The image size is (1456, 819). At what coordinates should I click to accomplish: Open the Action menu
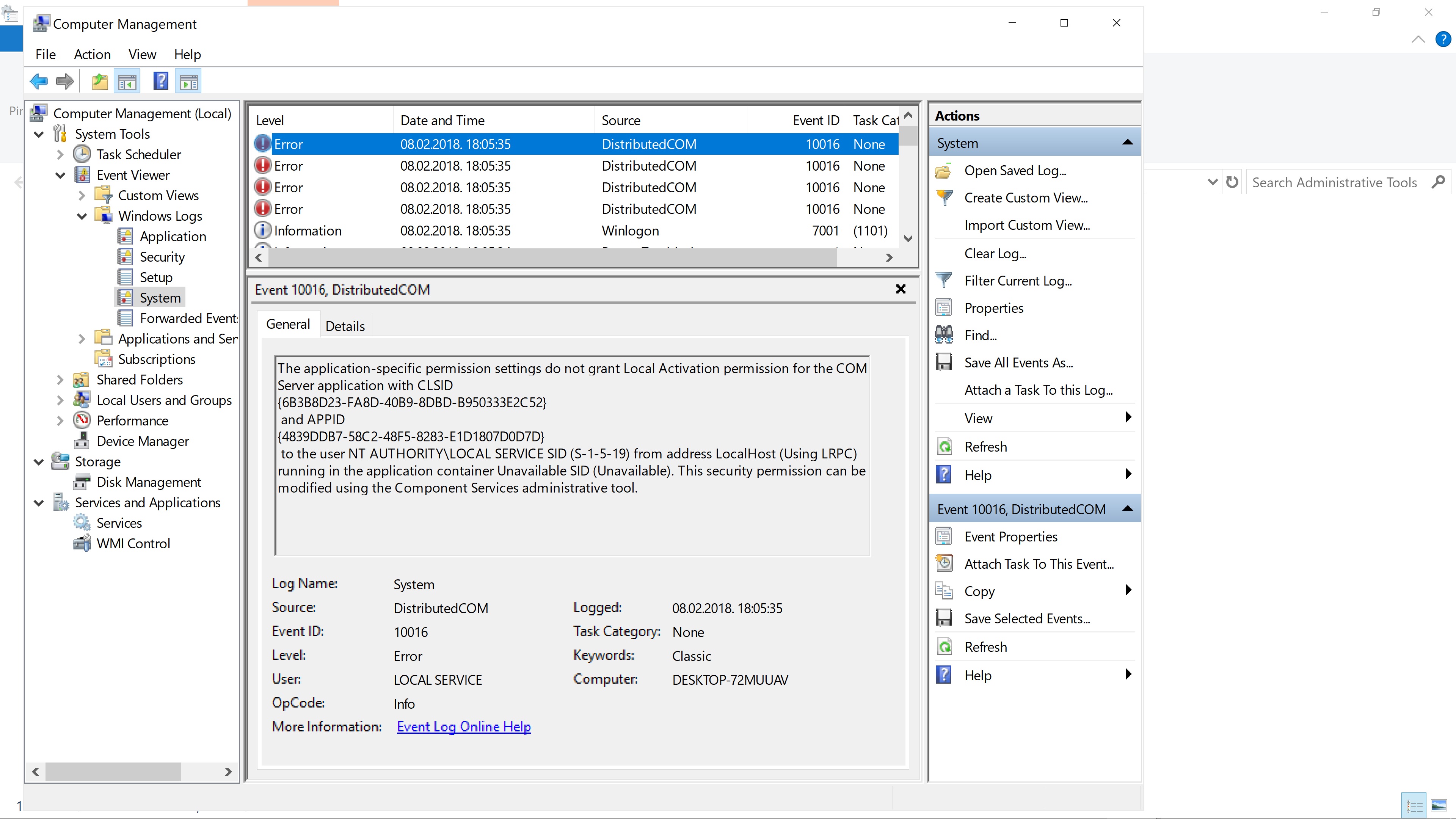click(x=92, y=54)
